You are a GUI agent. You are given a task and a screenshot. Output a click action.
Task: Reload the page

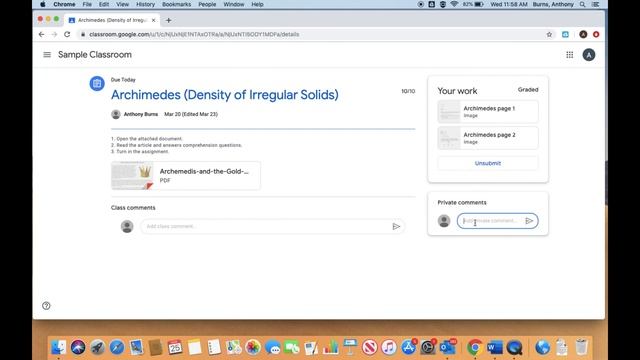click(67, 34)
